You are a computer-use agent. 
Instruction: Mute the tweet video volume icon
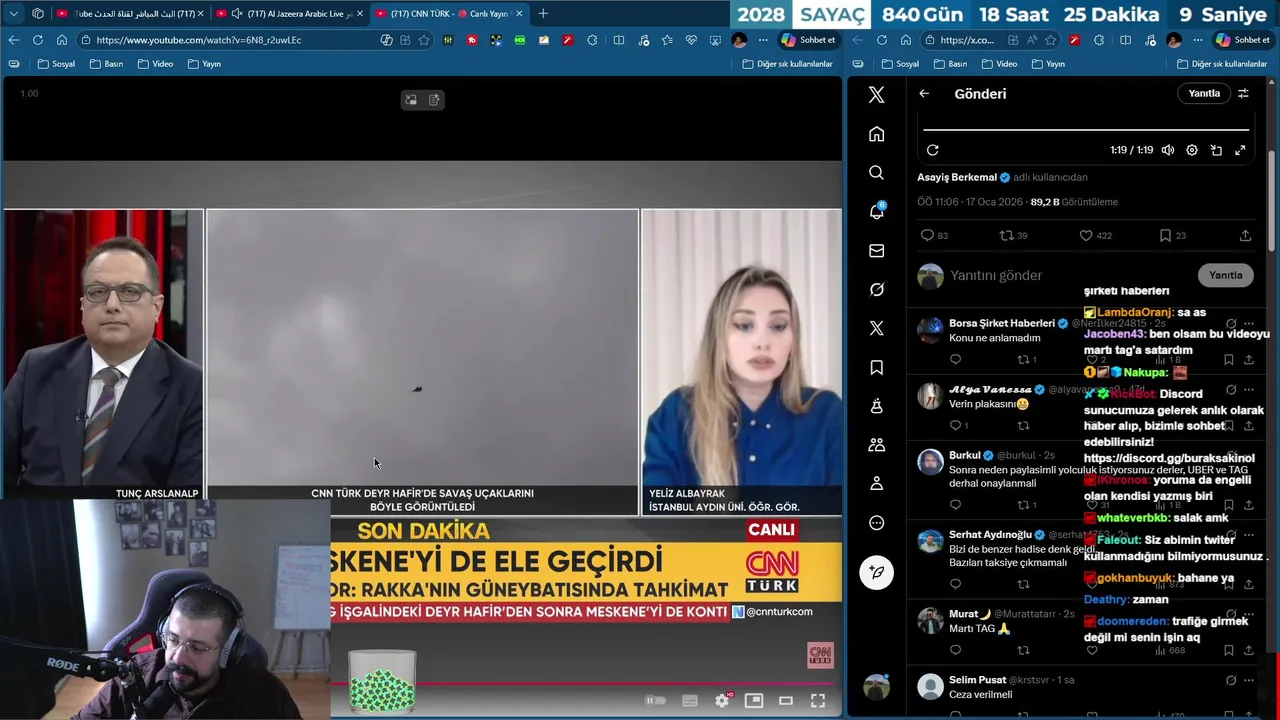coord(1168,150)
